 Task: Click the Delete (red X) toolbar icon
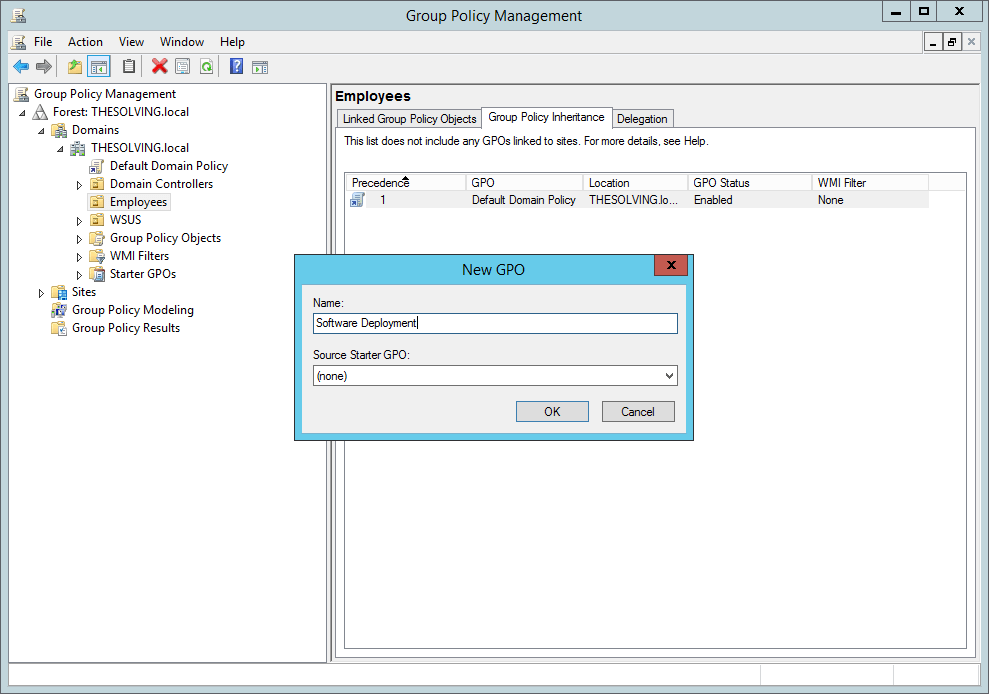tap(158, 66)
